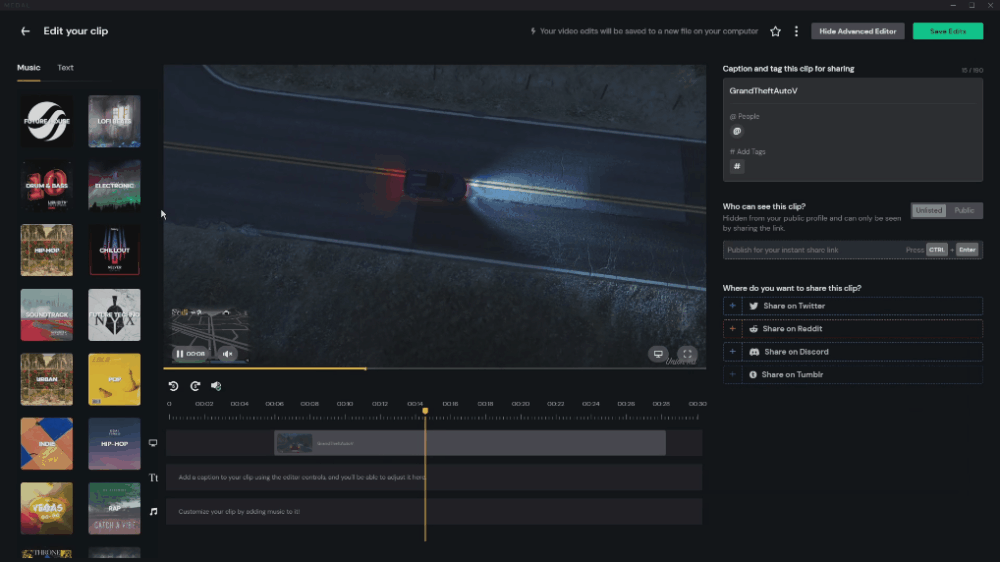Click the yellow playhead marker on timeline
The width and height of the screenshot is (1000, 562).
pyautogui.click(x=425, y=411)
